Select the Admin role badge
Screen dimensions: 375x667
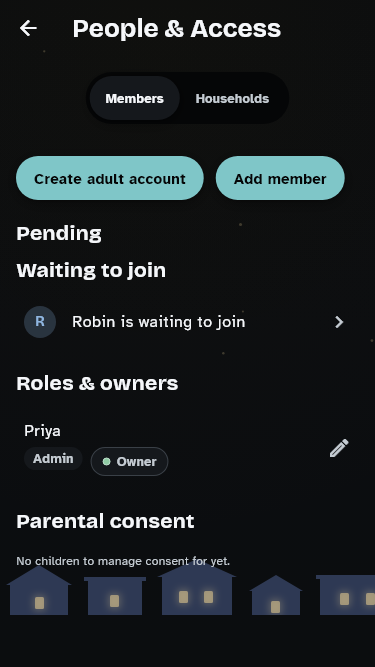pos(53,459)
